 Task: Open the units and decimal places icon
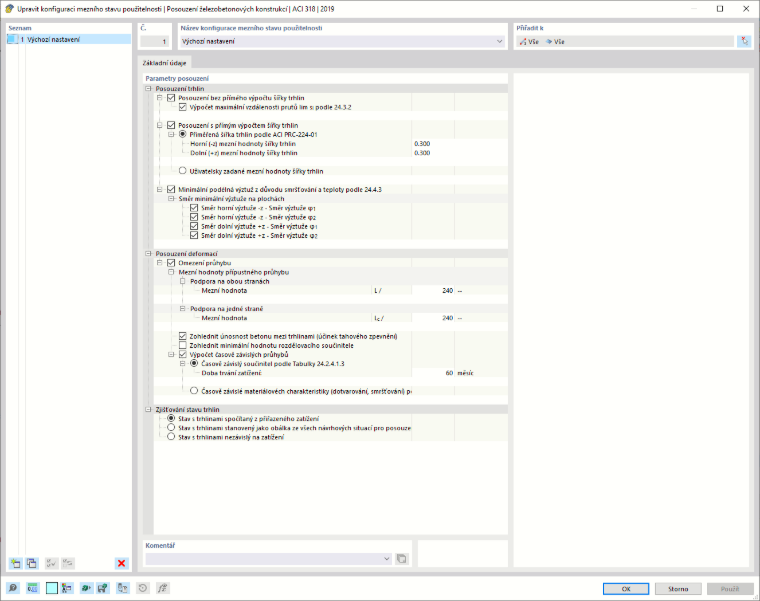(x=32, y=588)
